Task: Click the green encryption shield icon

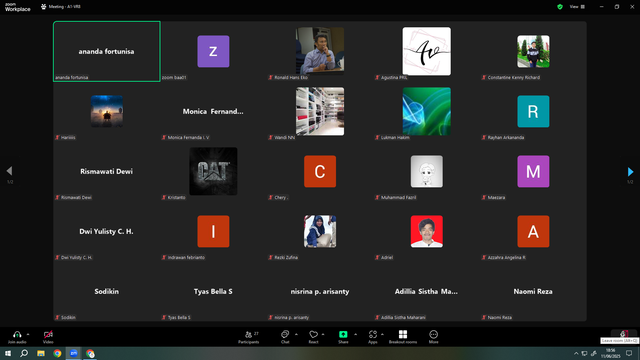Action: click(560, 7)
